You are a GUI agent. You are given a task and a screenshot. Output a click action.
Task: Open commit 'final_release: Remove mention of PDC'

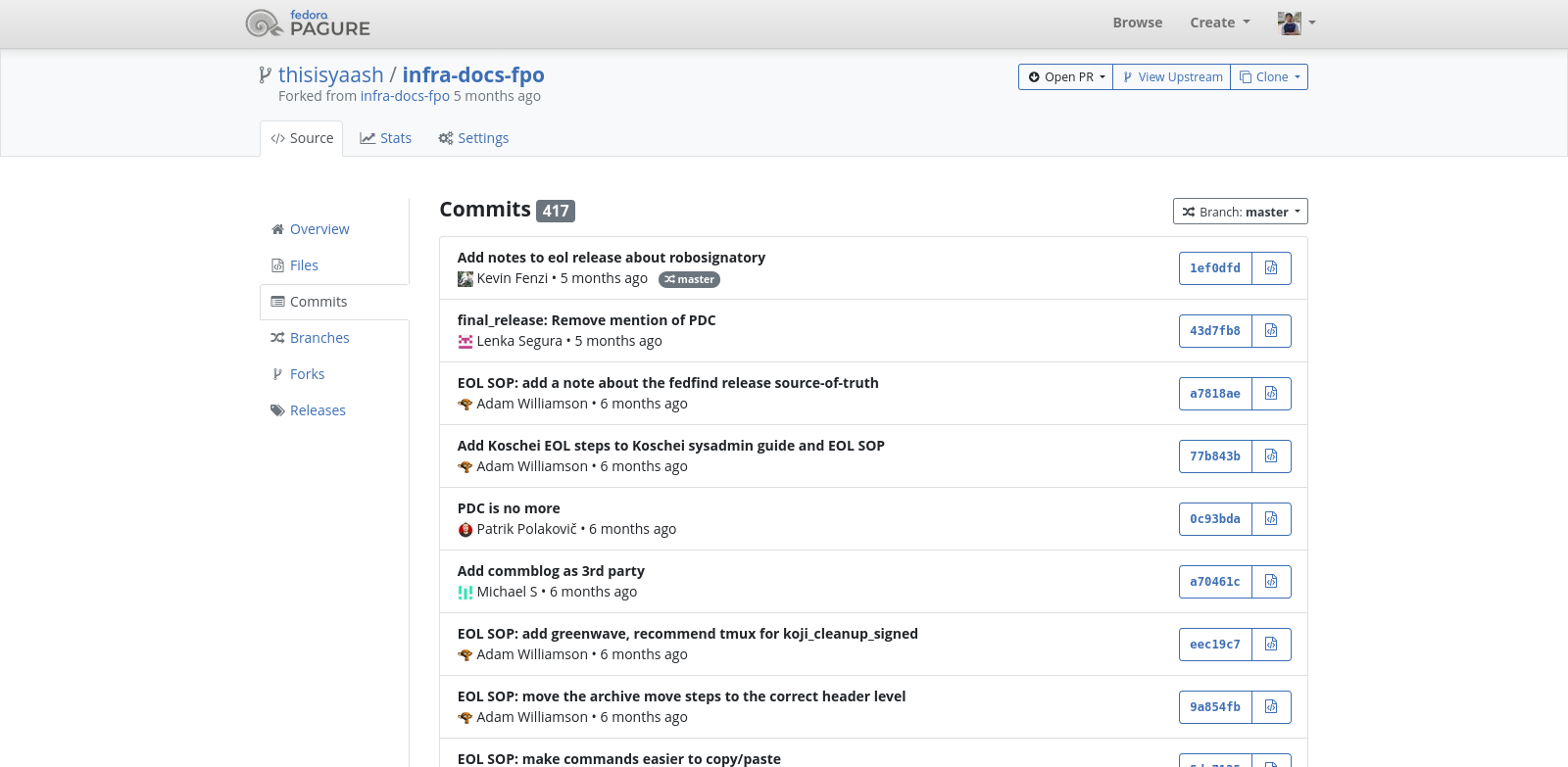(x=586, y=320)
